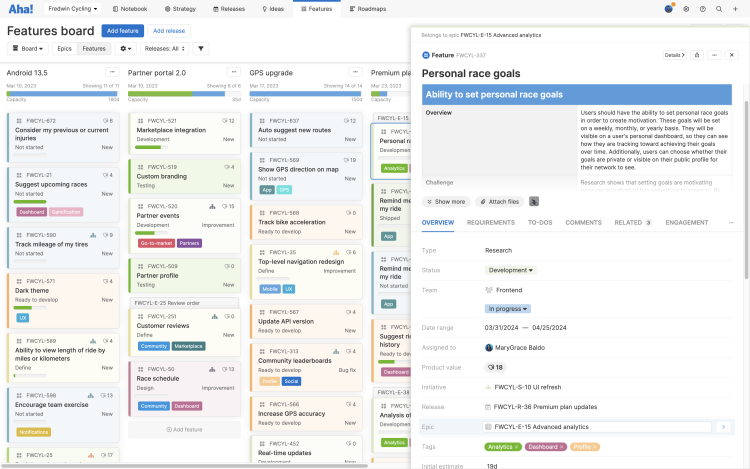The width and height of the screenshot is (750, 469).
Task: Click drag handle on FWCYL-521 card
Action: click(x=140, y=121)
